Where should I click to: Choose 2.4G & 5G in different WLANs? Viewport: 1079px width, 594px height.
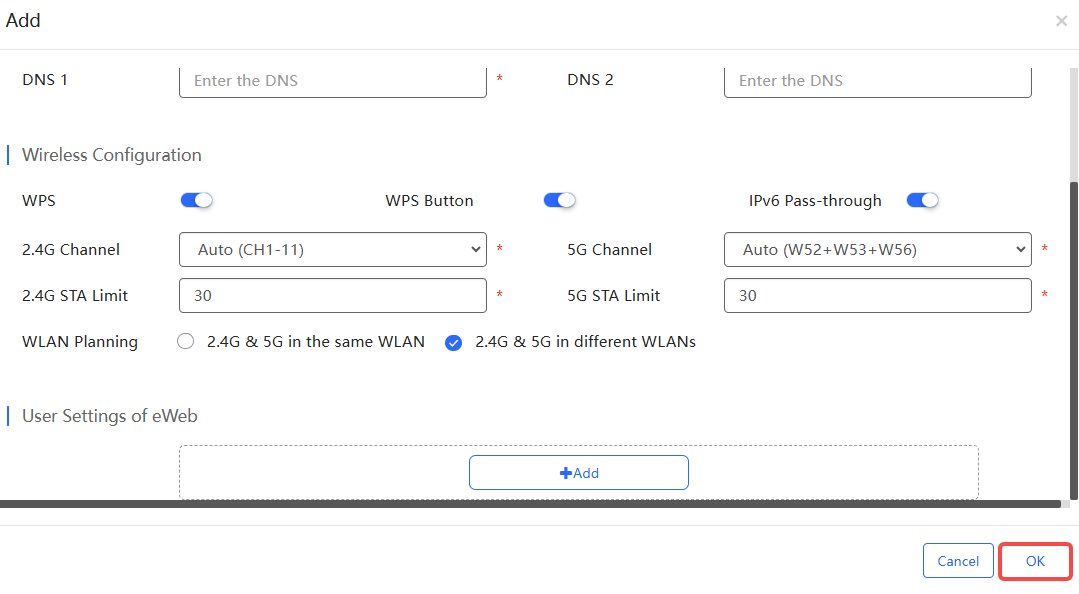(453, 342)
